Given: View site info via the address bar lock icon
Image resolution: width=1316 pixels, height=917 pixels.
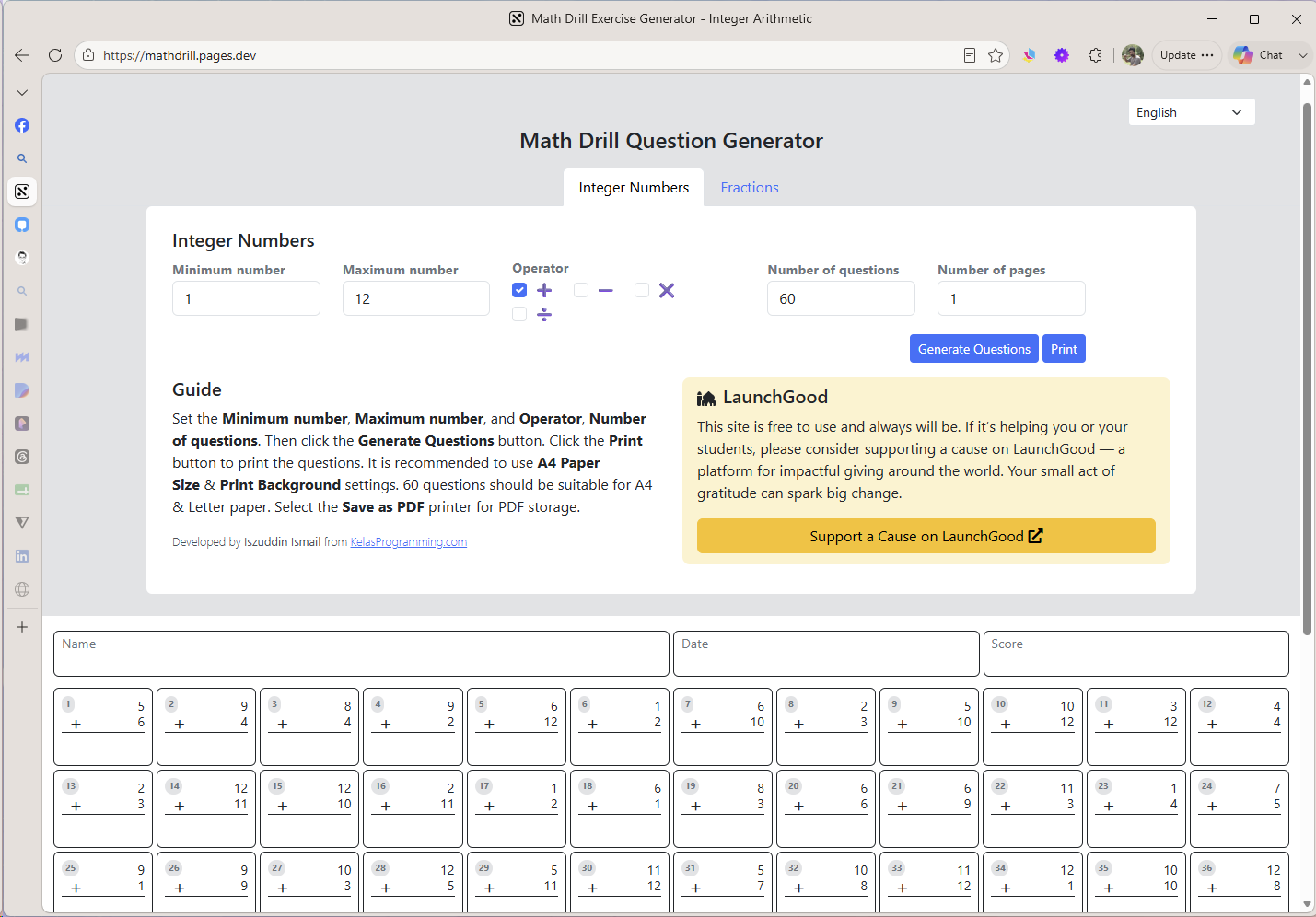Looking at the screenshot, I should (88, 55).
